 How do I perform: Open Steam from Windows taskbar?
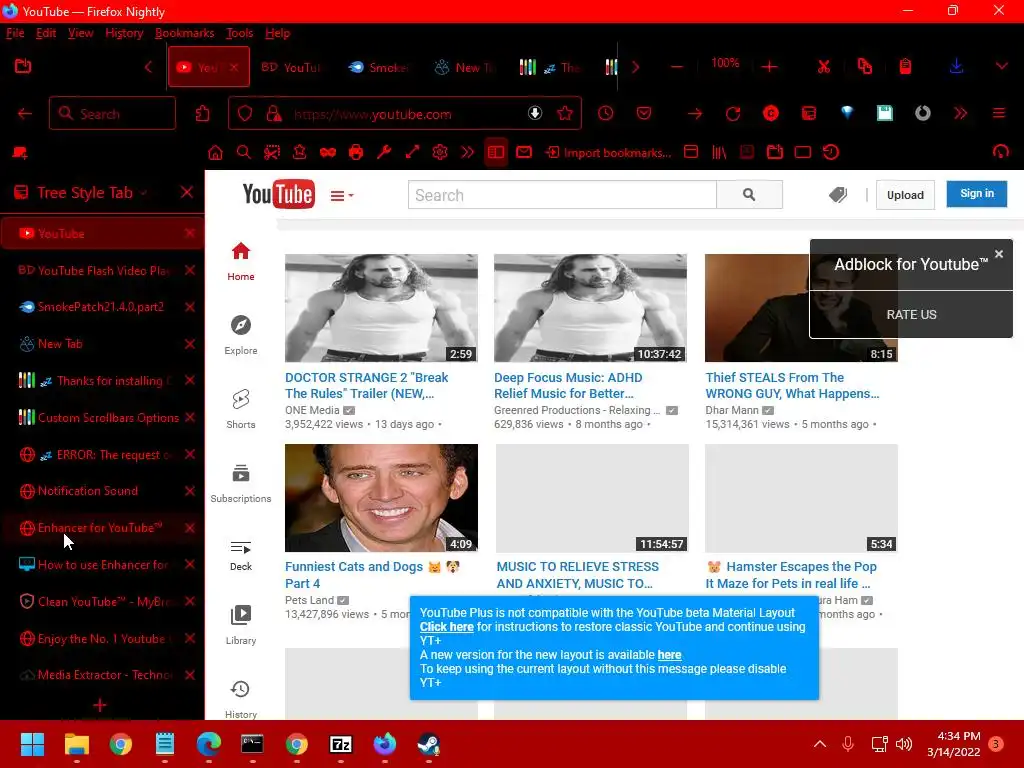tap(428, 744)
